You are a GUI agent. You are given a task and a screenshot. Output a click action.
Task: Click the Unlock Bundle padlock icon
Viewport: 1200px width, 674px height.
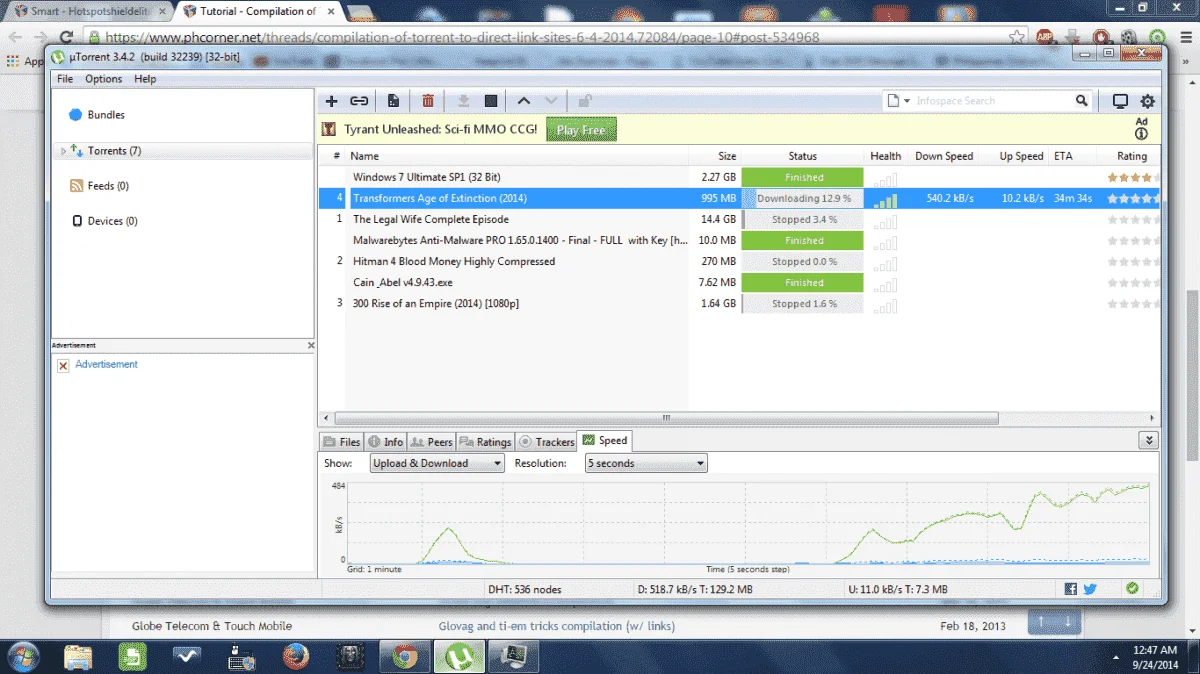point(585,101)
